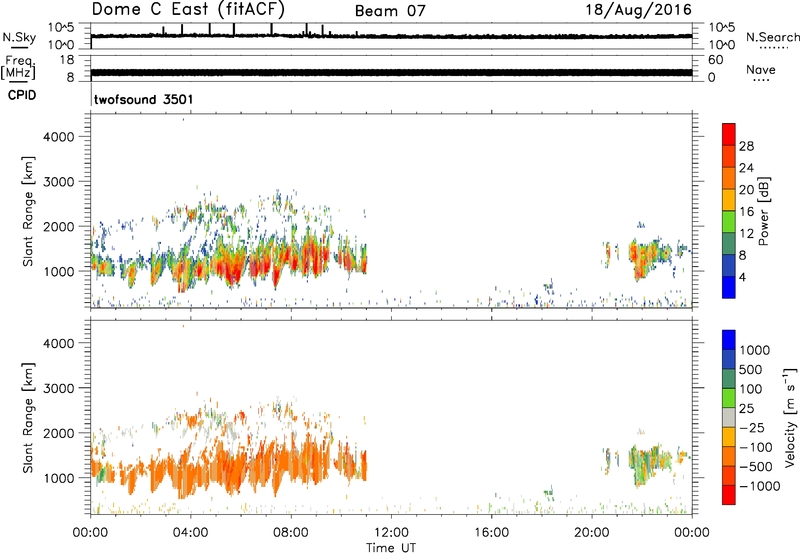Click the 'CPID' row label
This screenshot has width=800, height=554.
[x=22, y=95]
